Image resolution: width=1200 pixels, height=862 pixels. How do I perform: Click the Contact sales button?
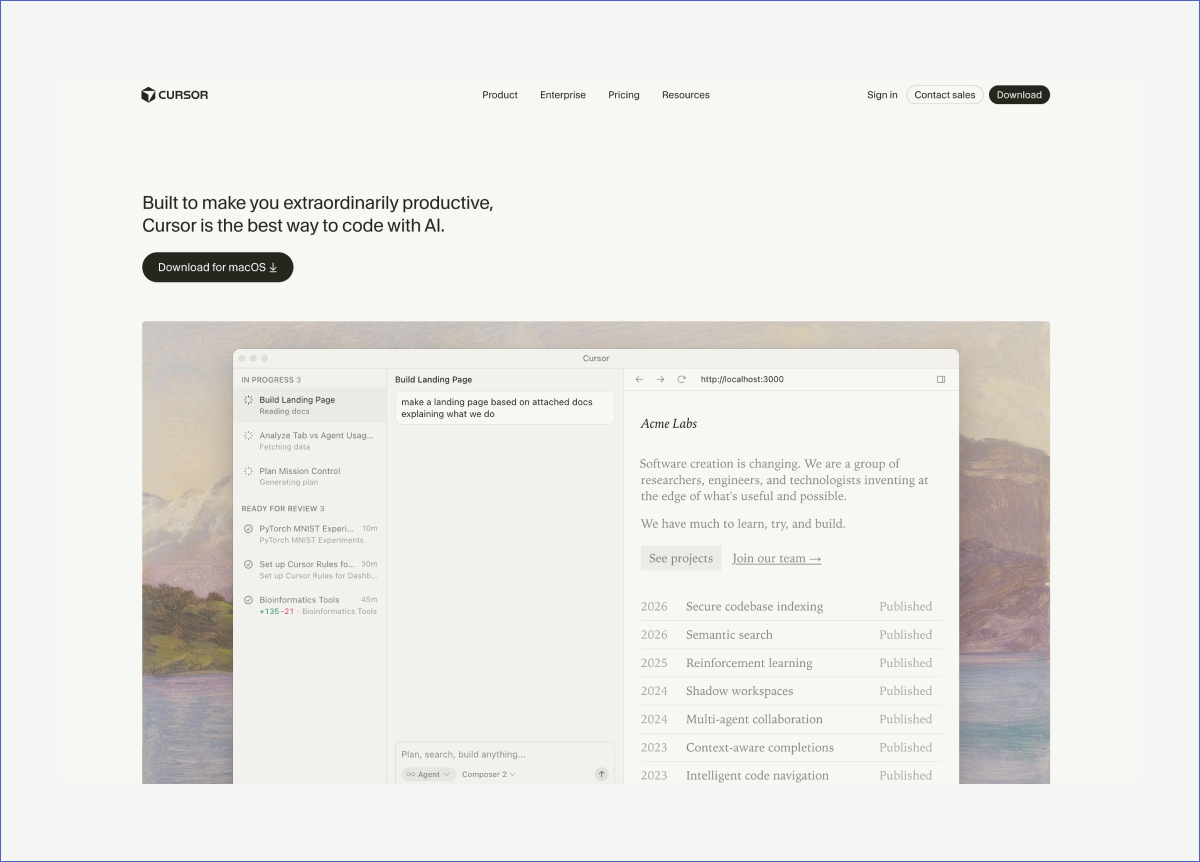pyautogui.click(x=945, y=95)
